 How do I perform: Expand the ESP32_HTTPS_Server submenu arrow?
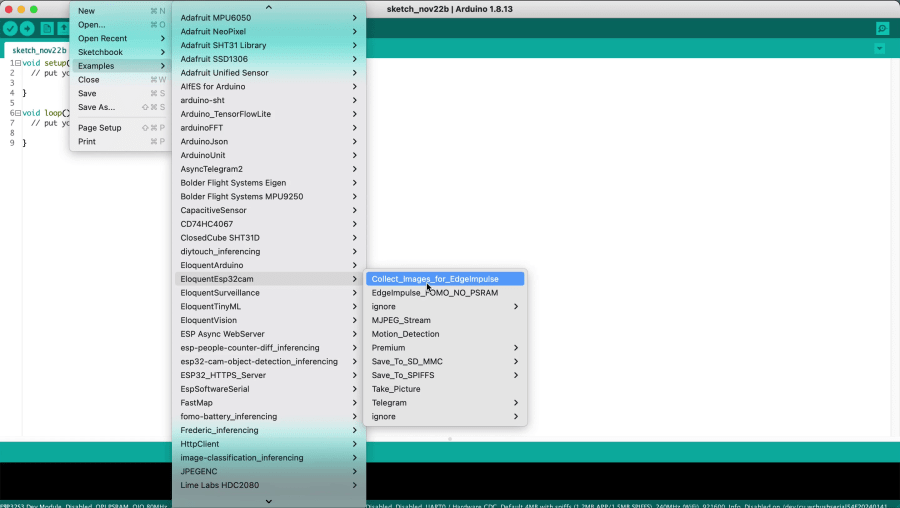click(355, 376)
